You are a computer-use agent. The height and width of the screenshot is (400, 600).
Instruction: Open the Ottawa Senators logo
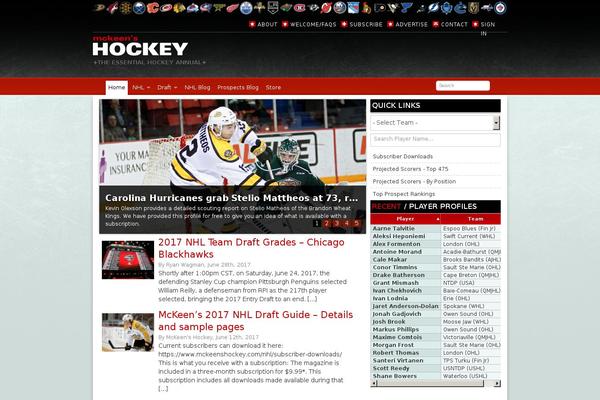[366, 8]
